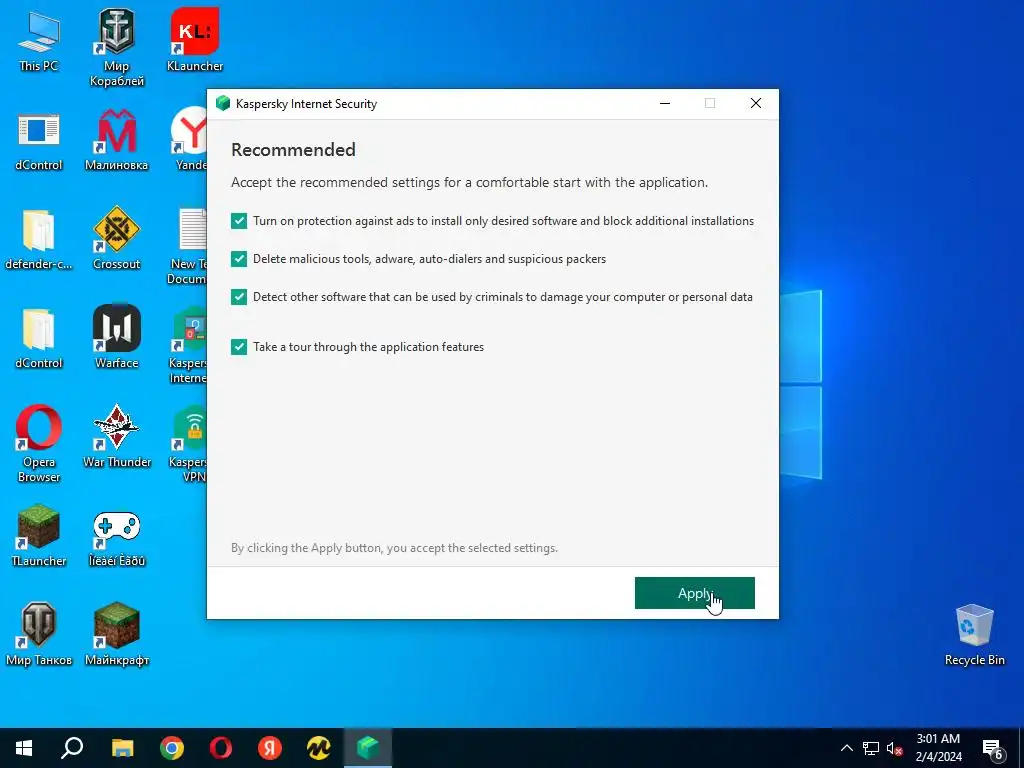Viewport: 1024px width, 768px height.
Task: Launch Google Chrome from taskbar
Action: [x=172, y=748]
